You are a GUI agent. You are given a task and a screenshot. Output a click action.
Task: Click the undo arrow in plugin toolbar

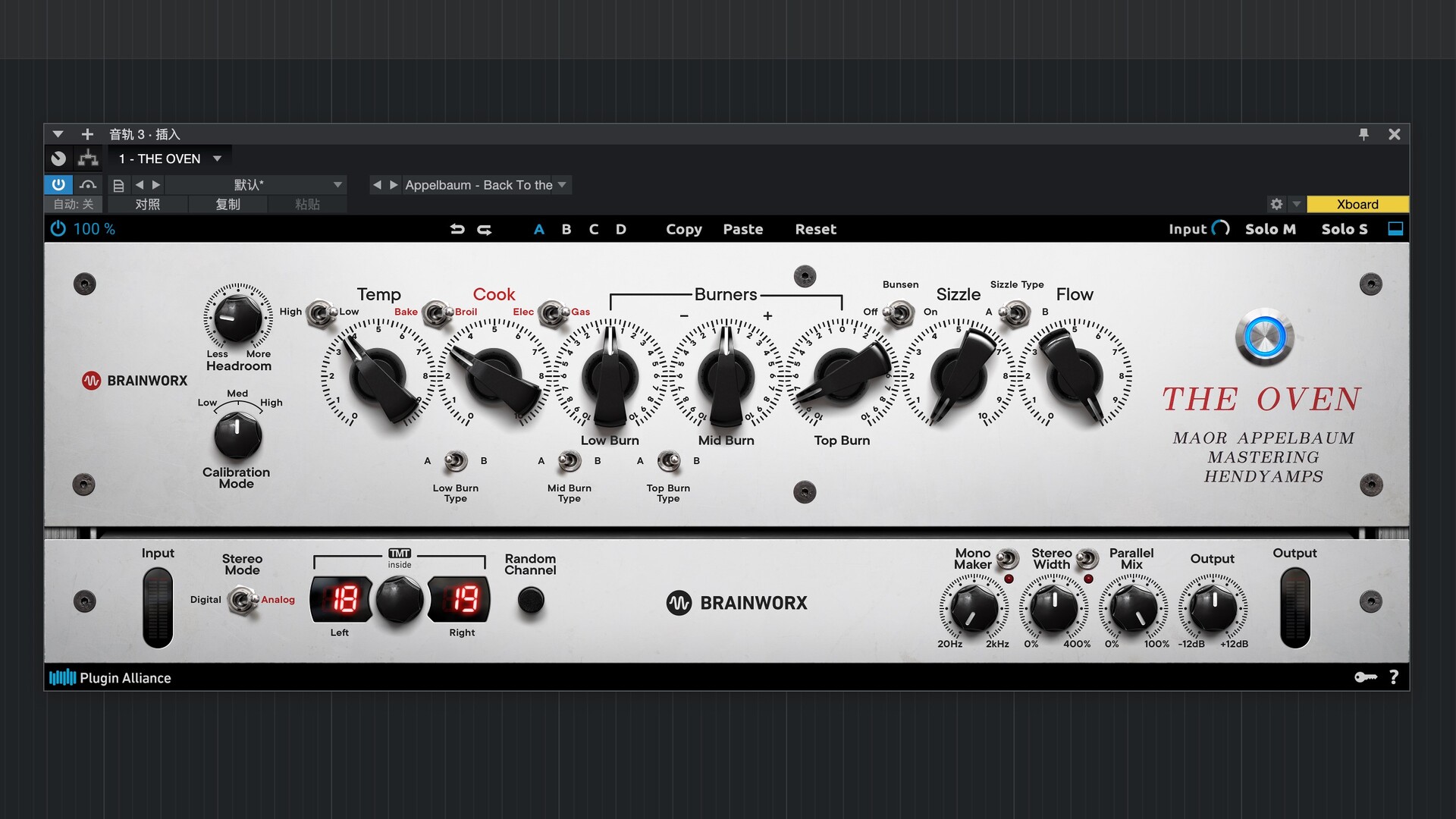click(457, 229)
